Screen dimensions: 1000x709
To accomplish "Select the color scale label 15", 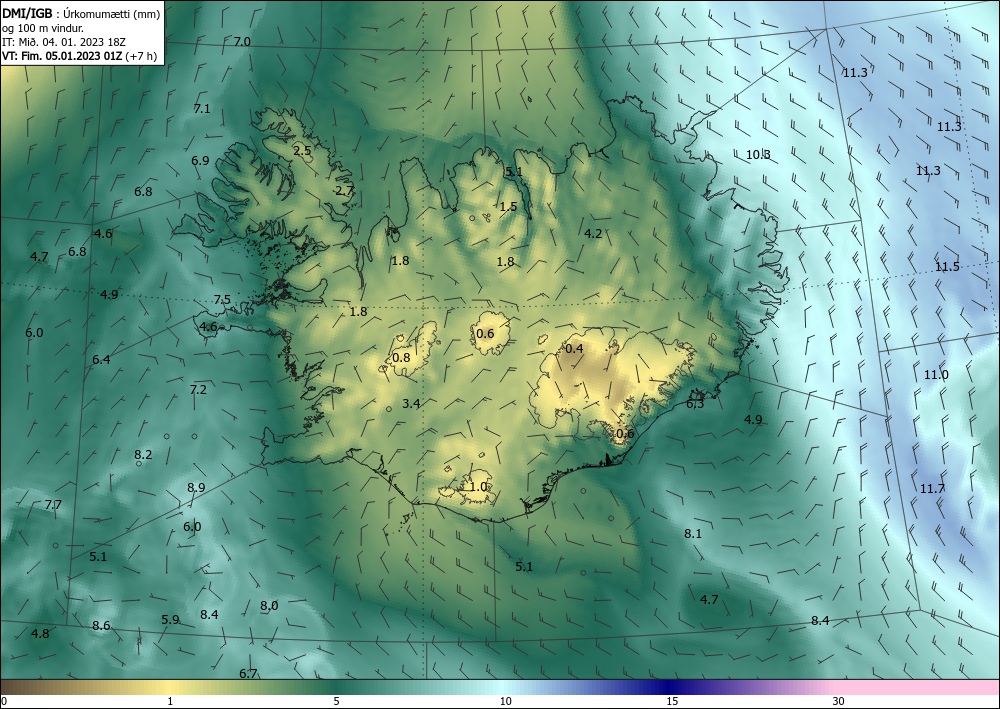I will [672, 702].
